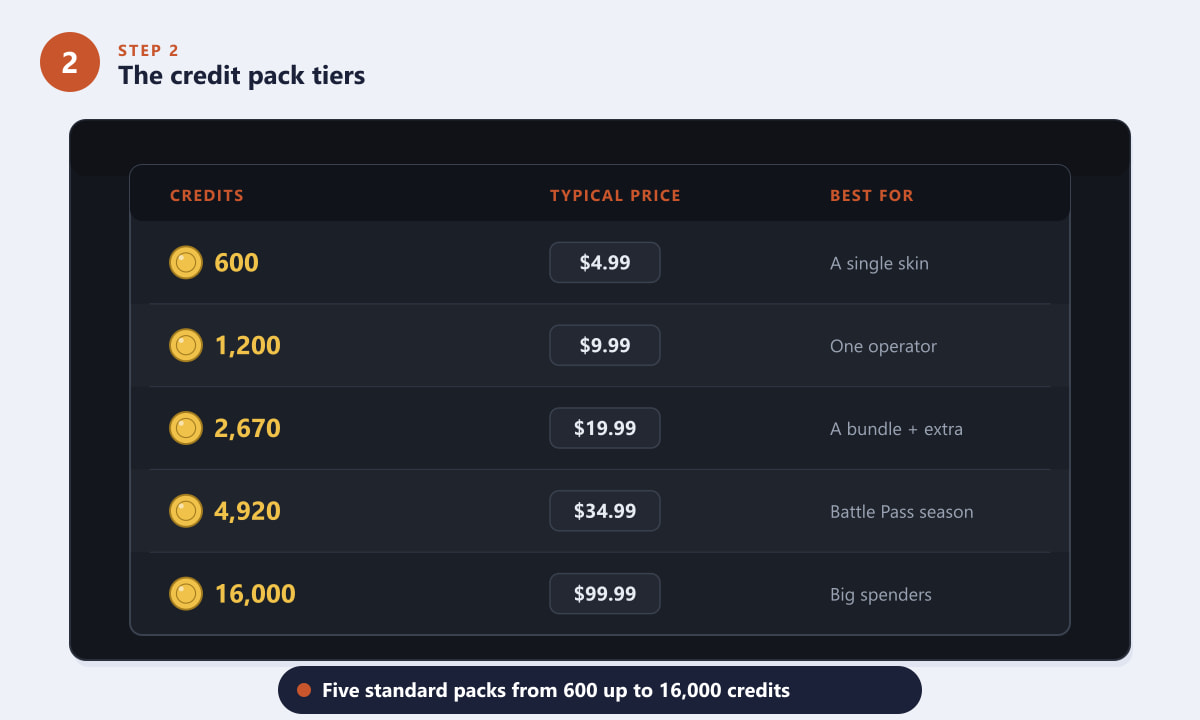Click the Five standard packs caption
Screen dimensions: 1200x720
pyautogui.click(x=556, y=691)
